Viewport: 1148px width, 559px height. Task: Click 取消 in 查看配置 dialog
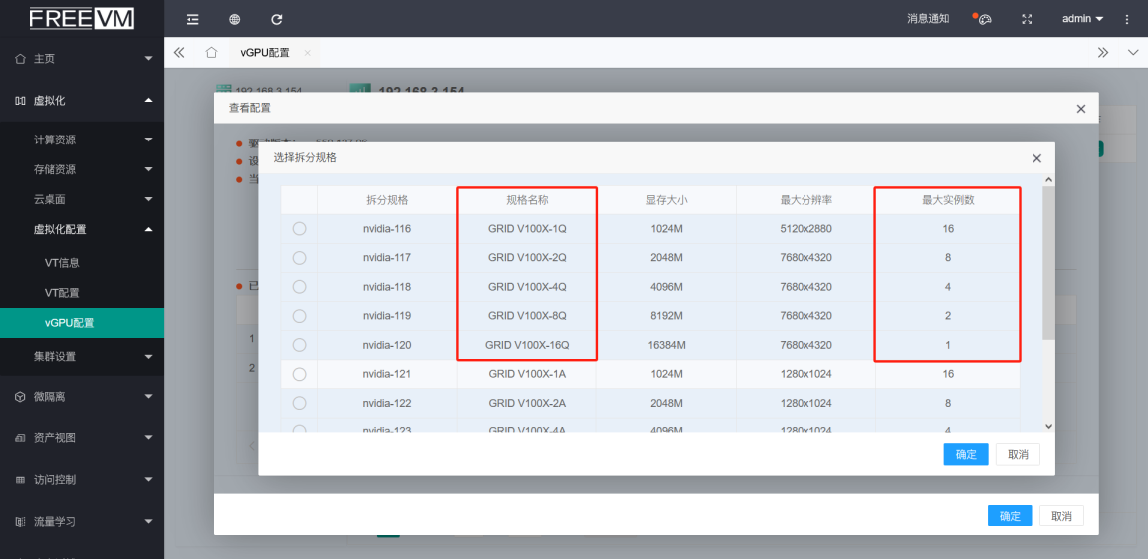click(x=1062, y=516)
